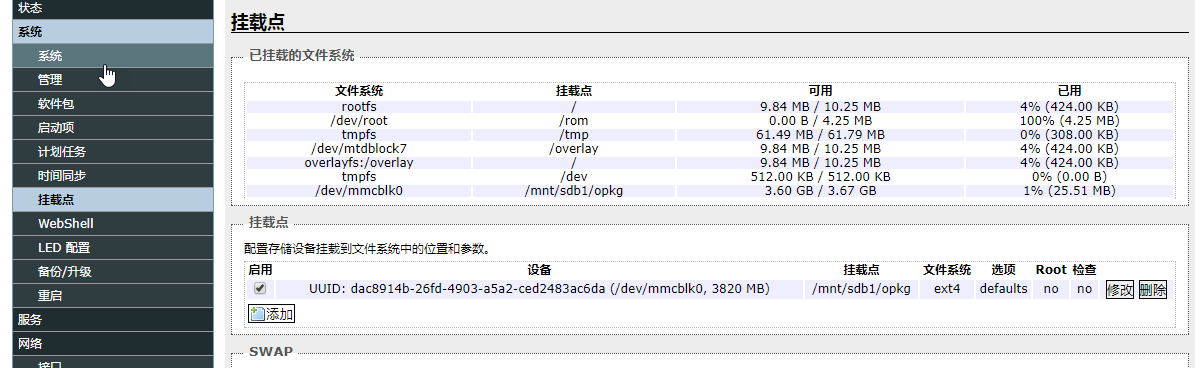The height and width of the screenshot is (368, 1200).
Task: Click overlayfs:/overlay filesystem cell
Action: tap(358, 162)
